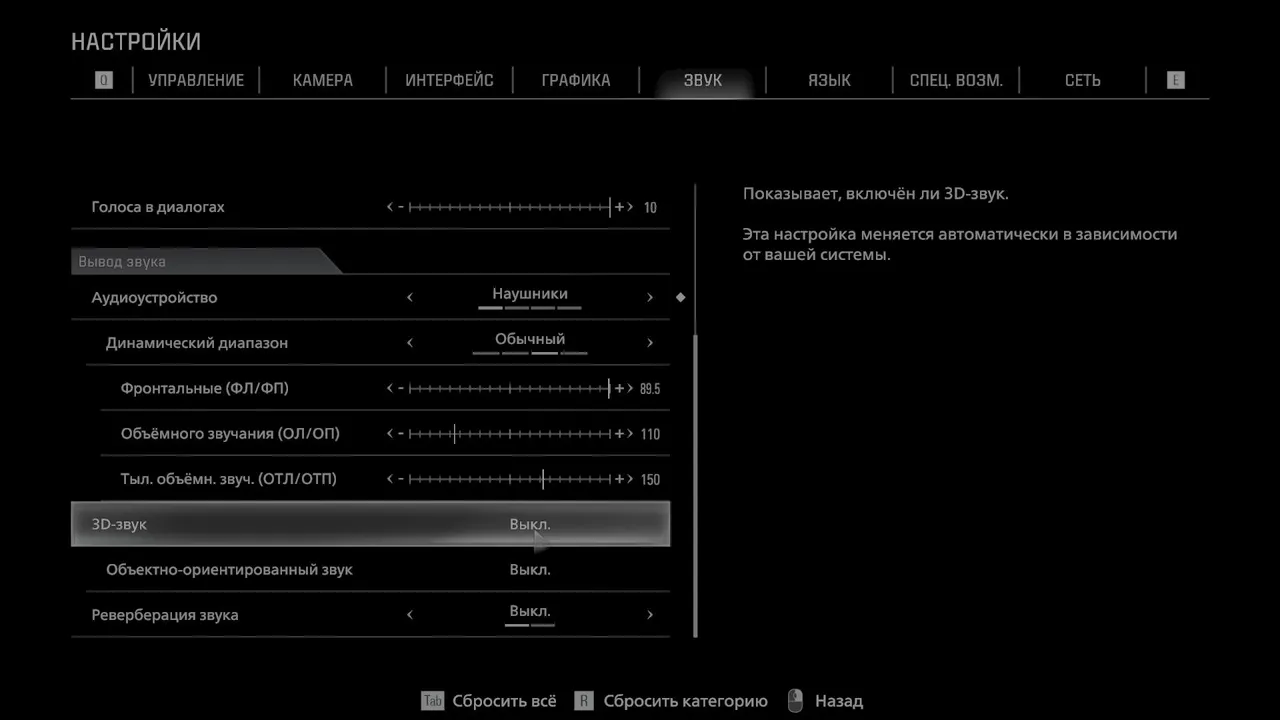This screenshot has width=1280, height=720.
Task: Click the Q previous-tab key icon
Action: pos(104,80)
